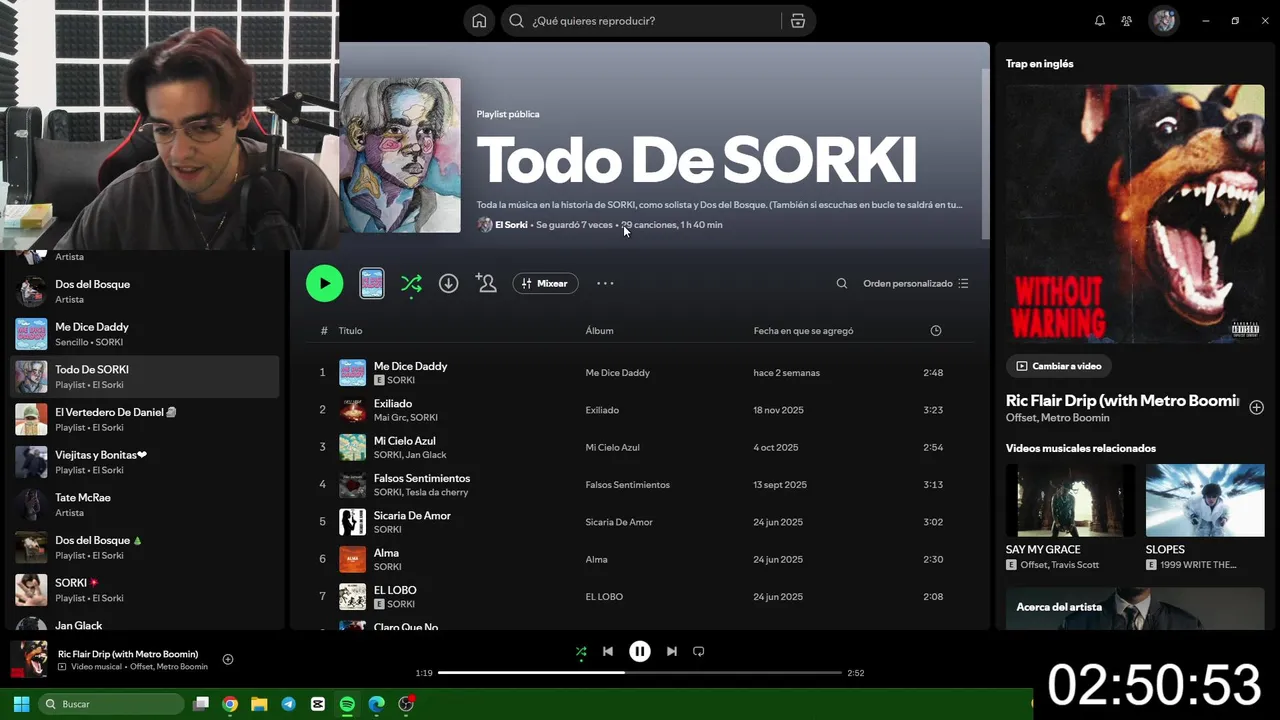1280x720 pixels.
Task: Skip to the previous track
Action: (x=608, y=651)
